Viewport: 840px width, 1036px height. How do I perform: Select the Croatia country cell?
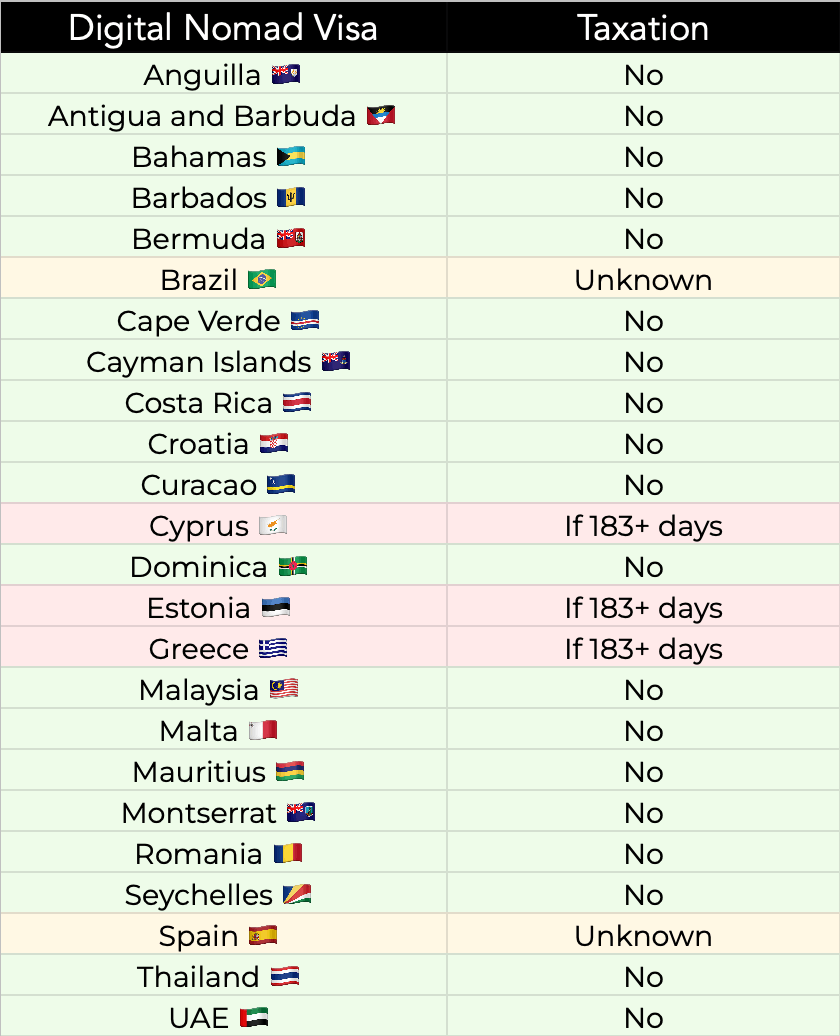(x=223, y=443)
